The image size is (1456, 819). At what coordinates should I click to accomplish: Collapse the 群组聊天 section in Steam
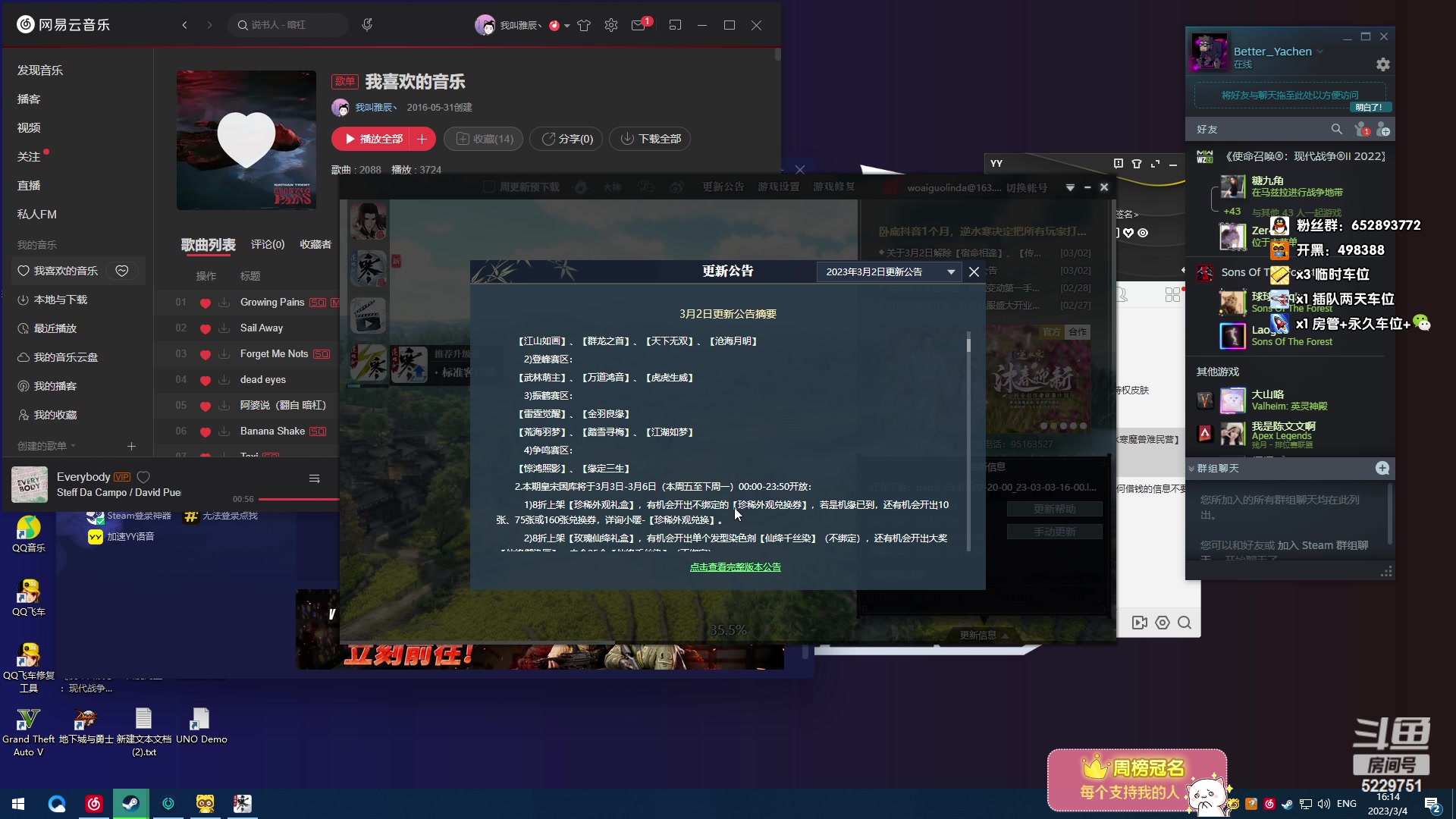point(1191,469)
